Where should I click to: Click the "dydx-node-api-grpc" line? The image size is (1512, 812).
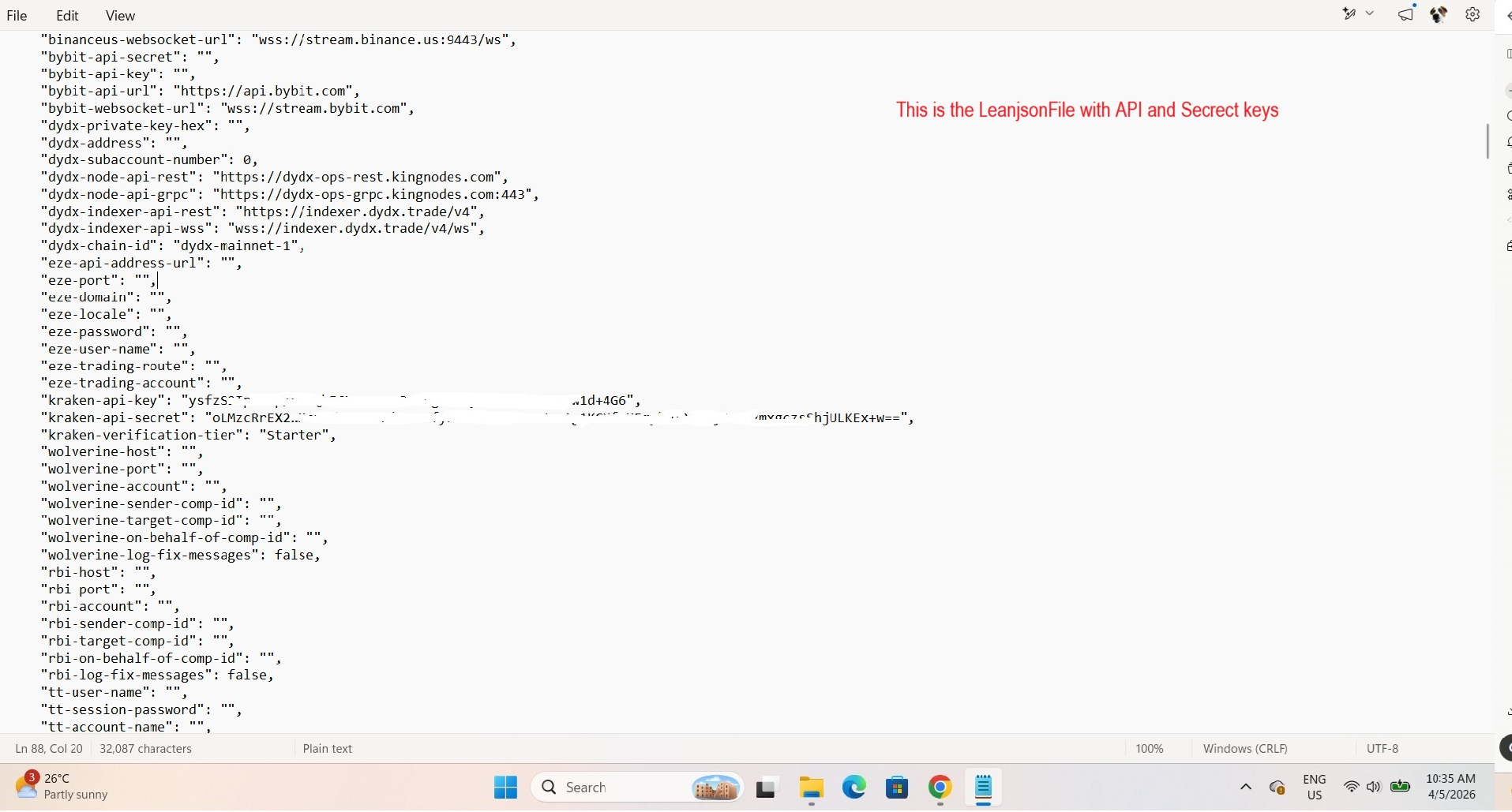[290, 194]
